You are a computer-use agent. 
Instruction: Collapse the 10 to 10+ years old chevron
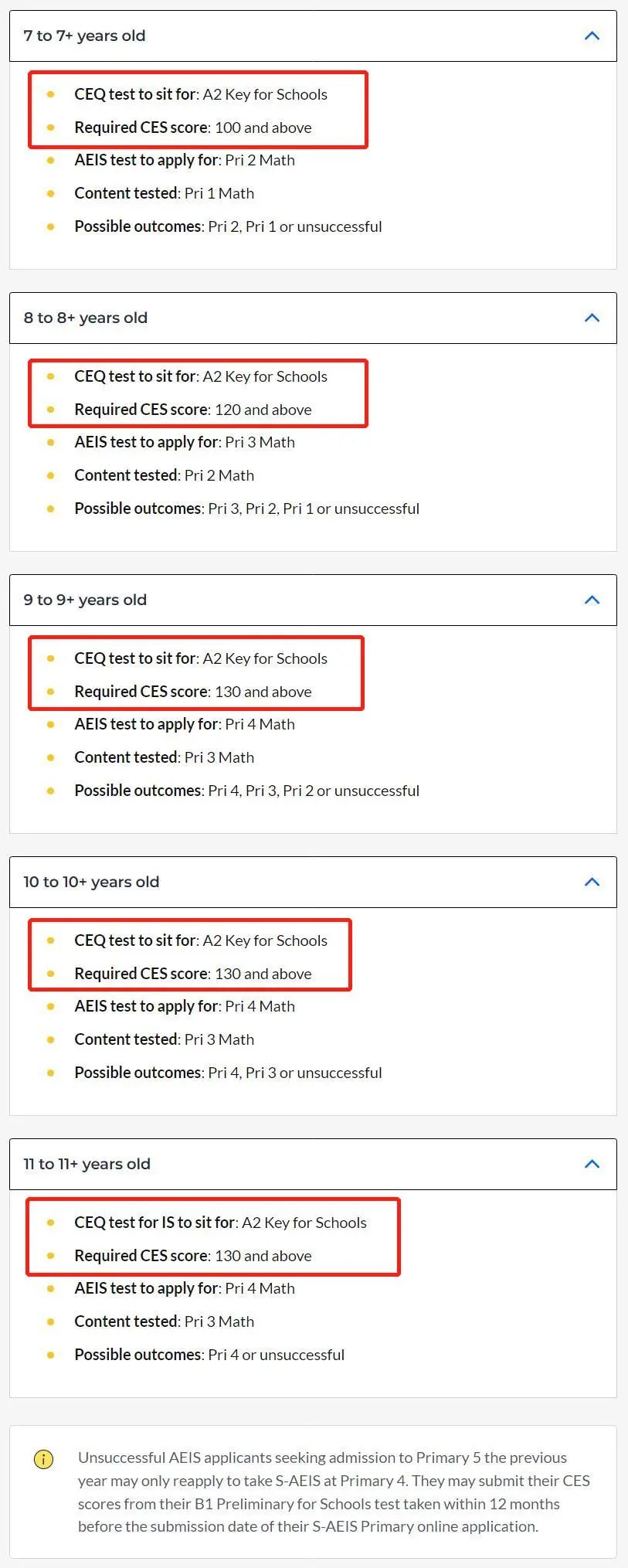tap(592, 882)
